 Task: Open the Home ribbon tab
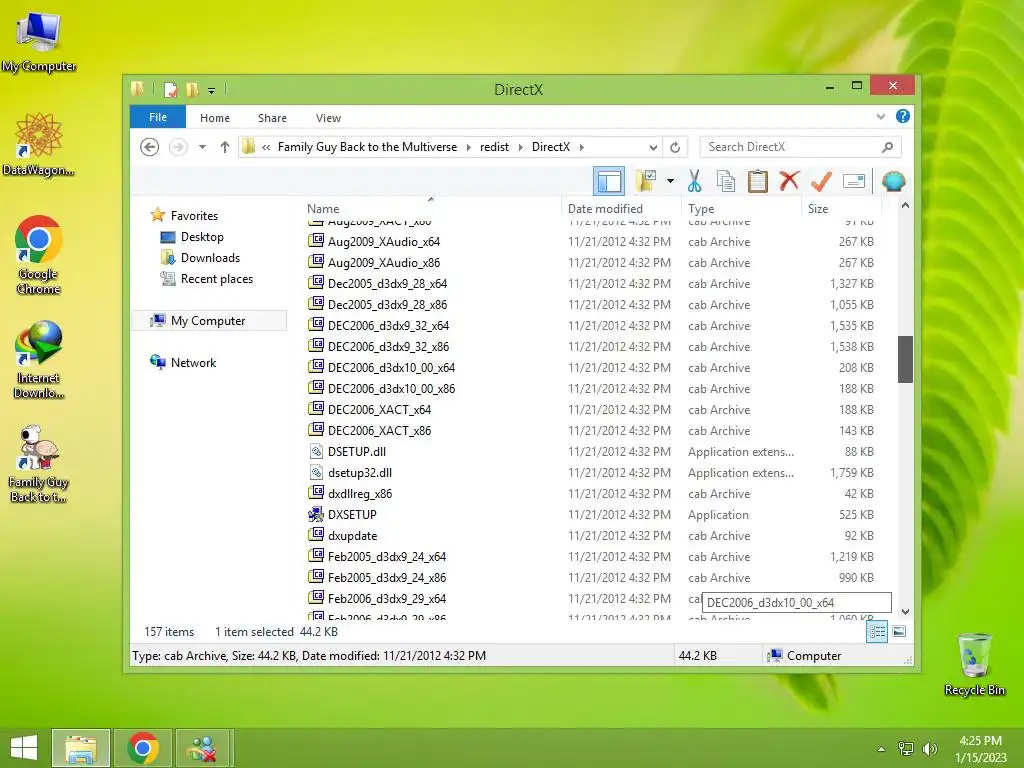[215, 118]
